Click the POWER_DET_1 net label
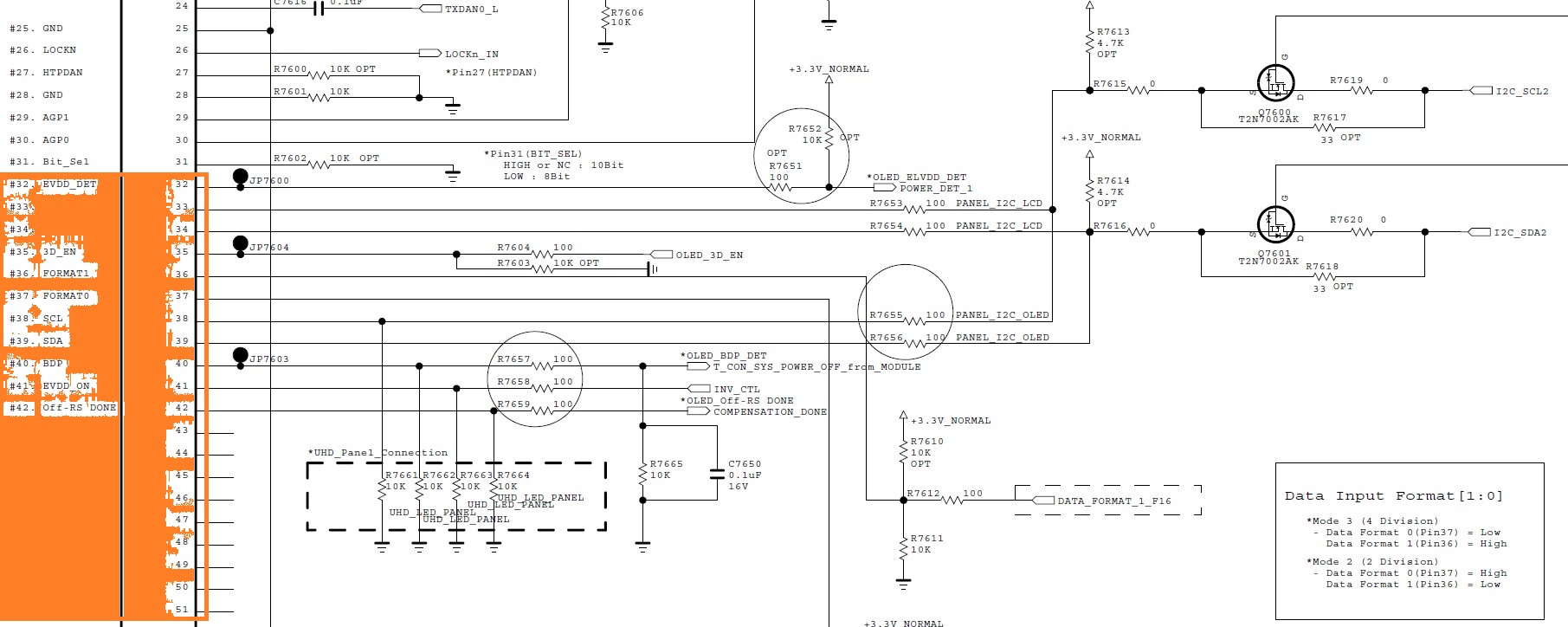 point(935,188)
